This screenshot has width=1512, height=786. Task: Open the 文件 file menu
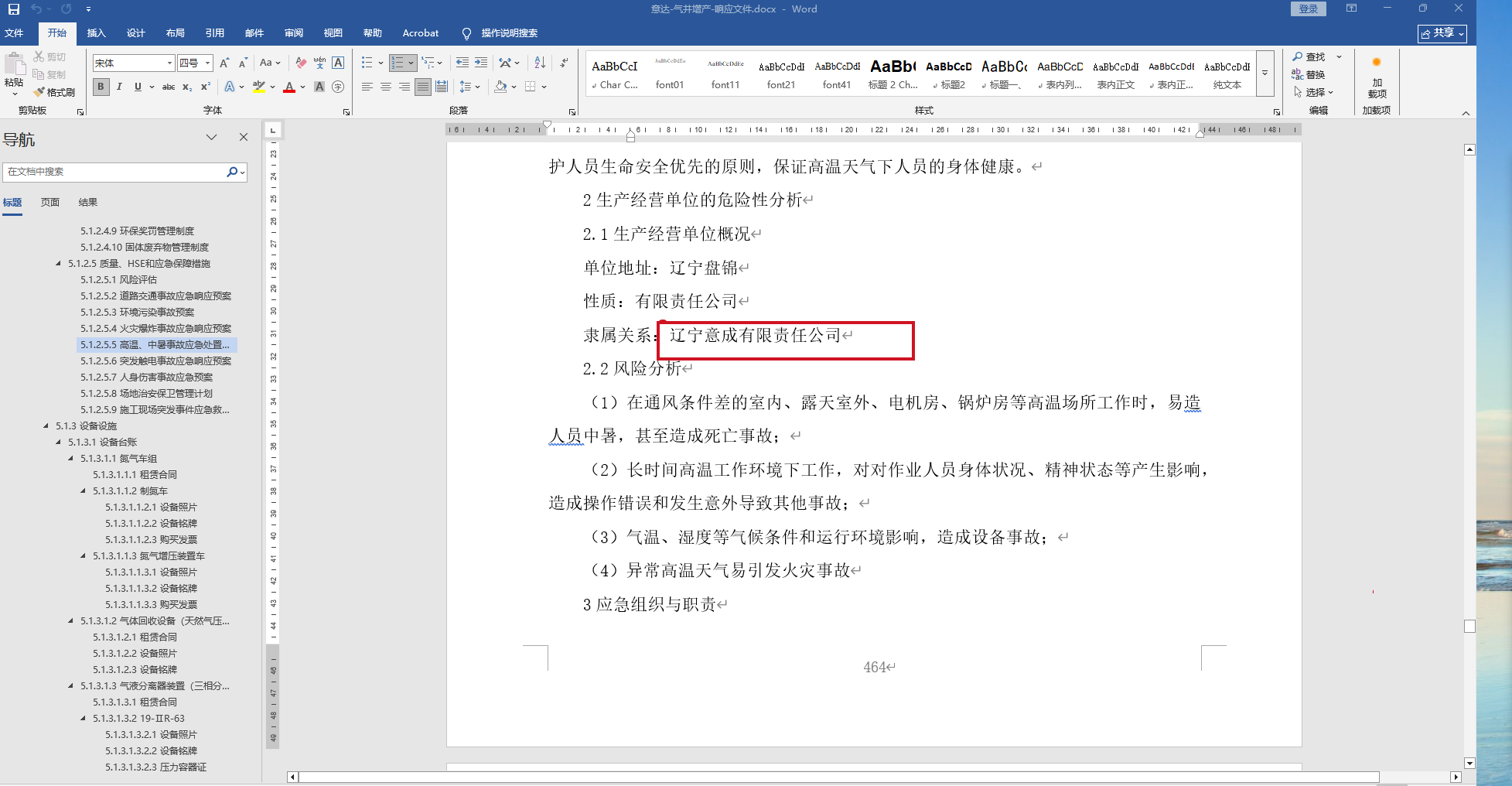tap(14, 33)
